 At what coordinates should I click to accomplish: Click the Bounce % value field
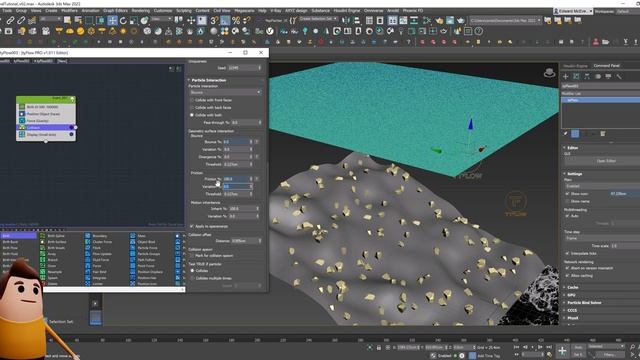click(237, 142)
